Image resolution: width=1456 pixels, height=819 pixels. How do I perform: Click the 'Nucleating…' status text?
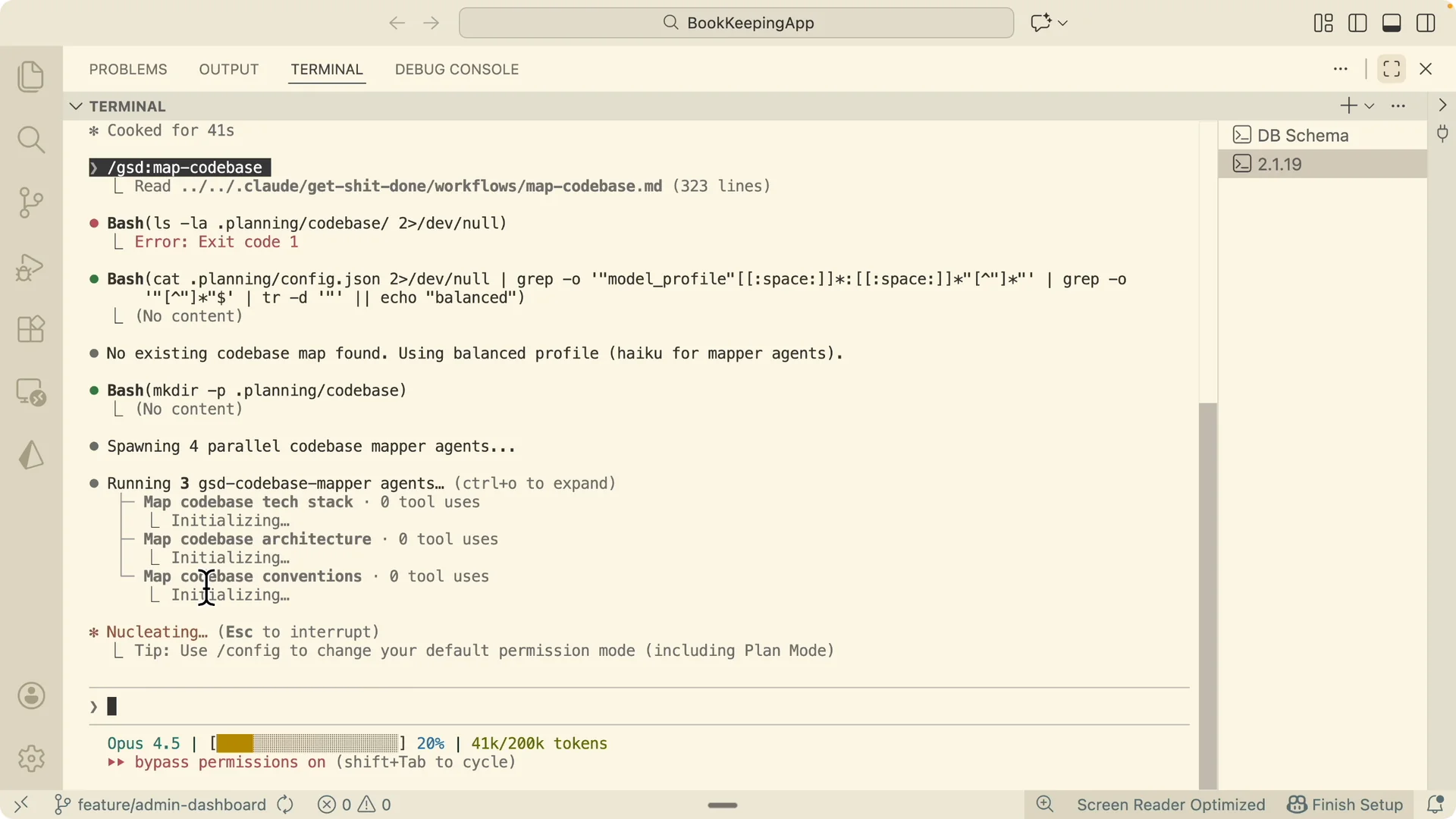(x=156, y=632)
